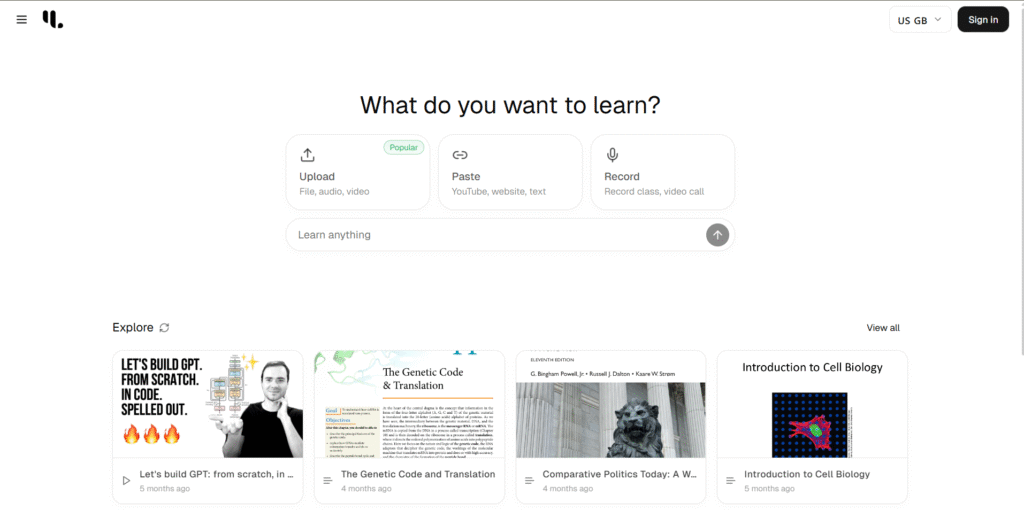The height and width of the screenshot is (510, 1024).
Task: Click the 'Record class, video call' subtitle
Action: coord(654,192)
